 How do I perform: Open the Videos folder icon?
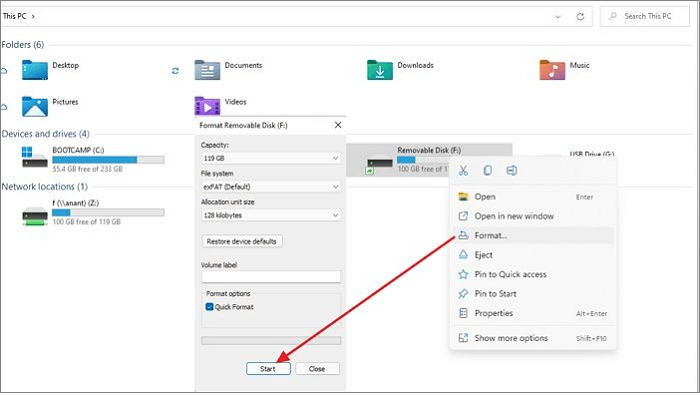point(207,106)
